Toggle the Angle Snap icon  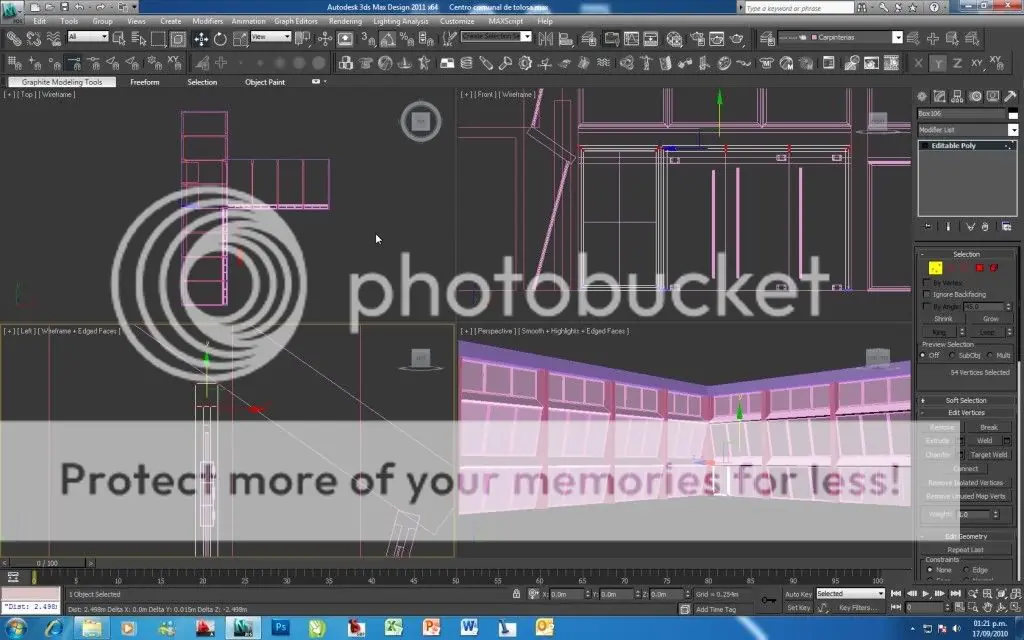pyautogui.click(x=387, y=39)
